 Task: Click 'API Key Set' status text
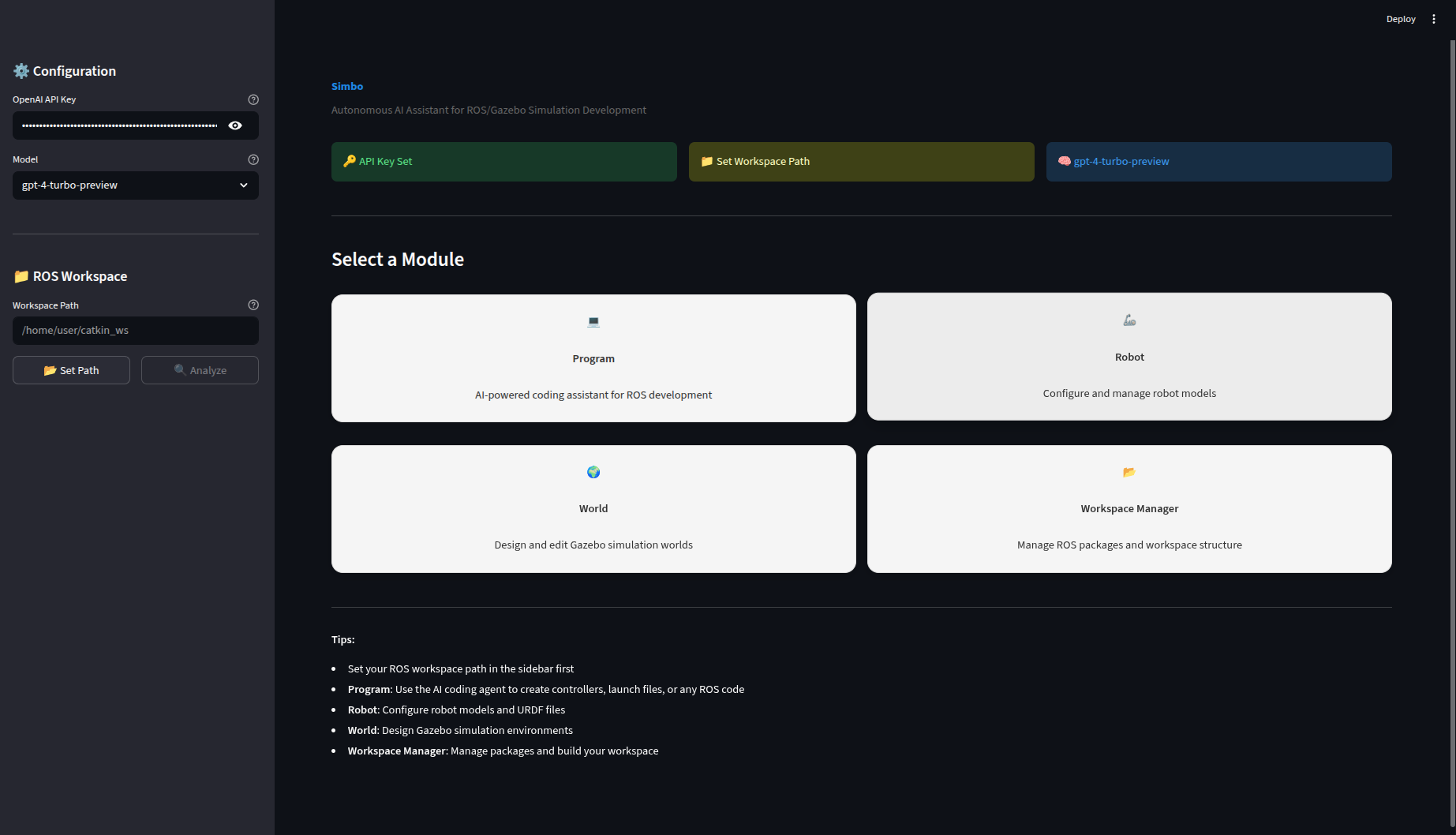386,161
